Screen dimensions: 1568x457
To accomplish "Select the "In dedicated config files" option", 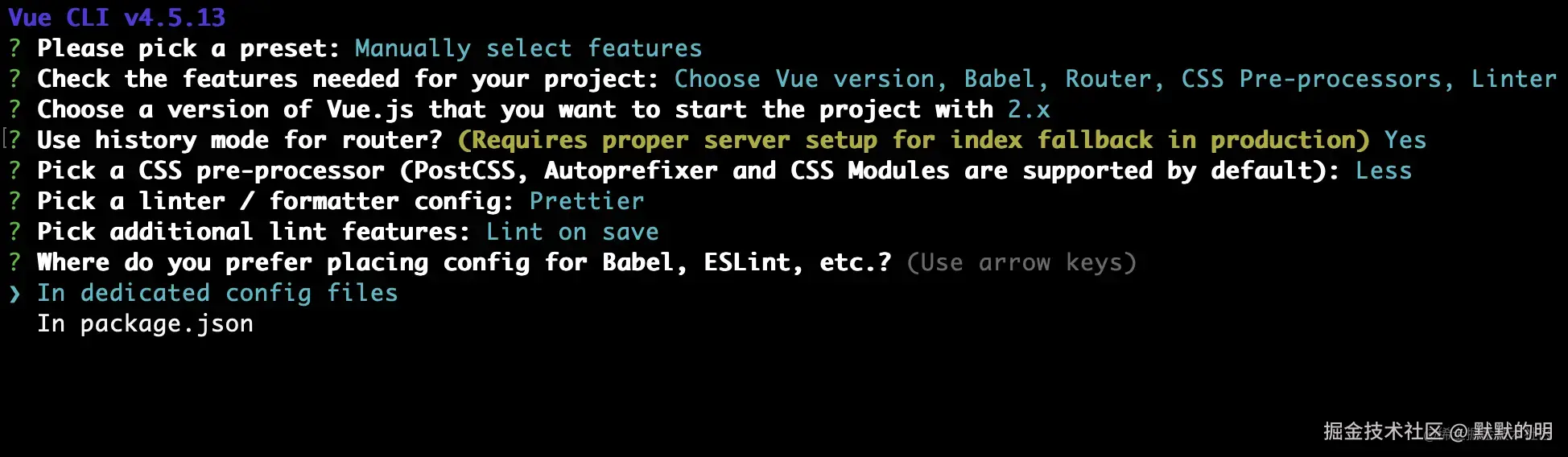I will tap(217, 293).
